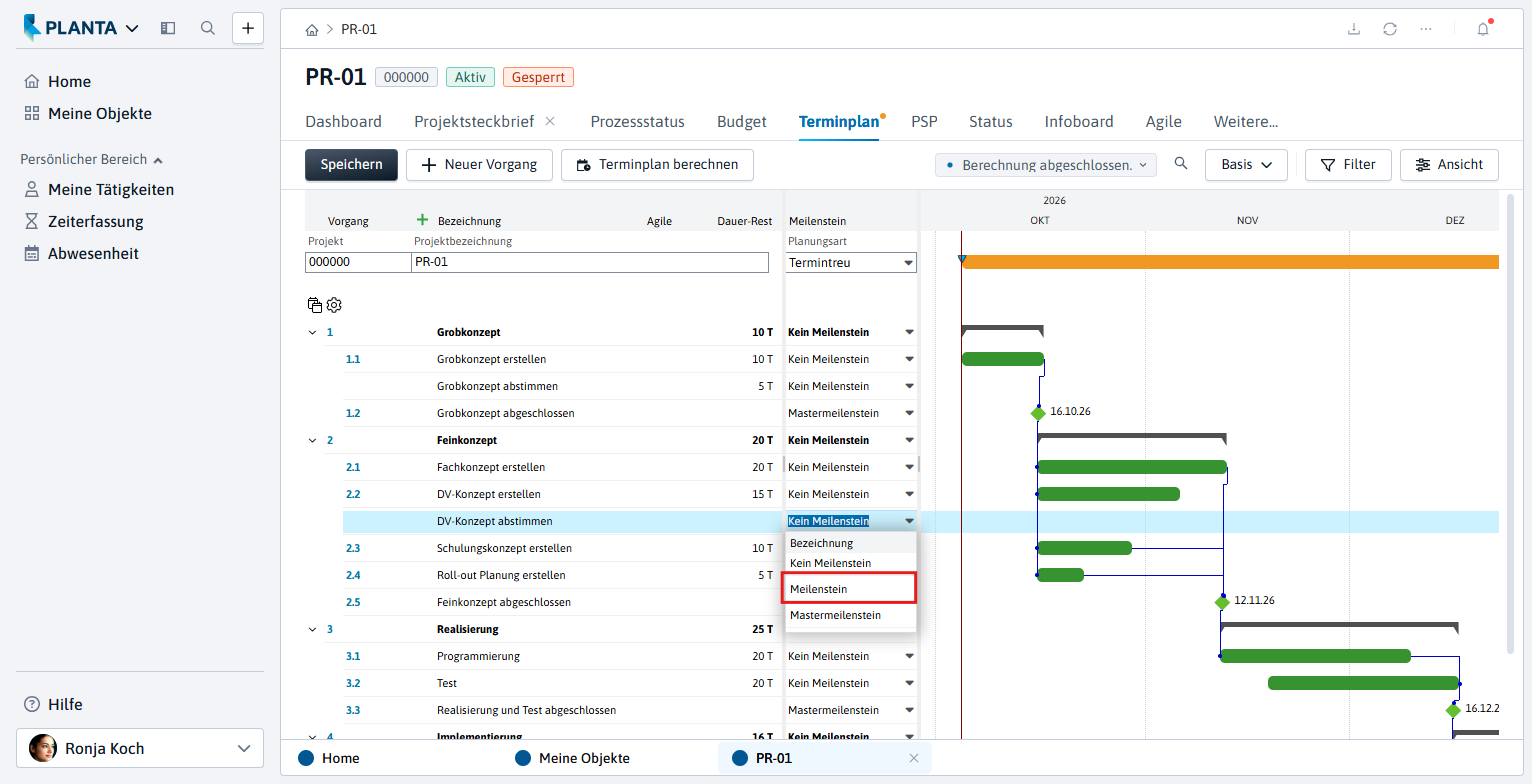Click the refresh icon in top bar
1532x784 pixels.
click(1390, 29)
